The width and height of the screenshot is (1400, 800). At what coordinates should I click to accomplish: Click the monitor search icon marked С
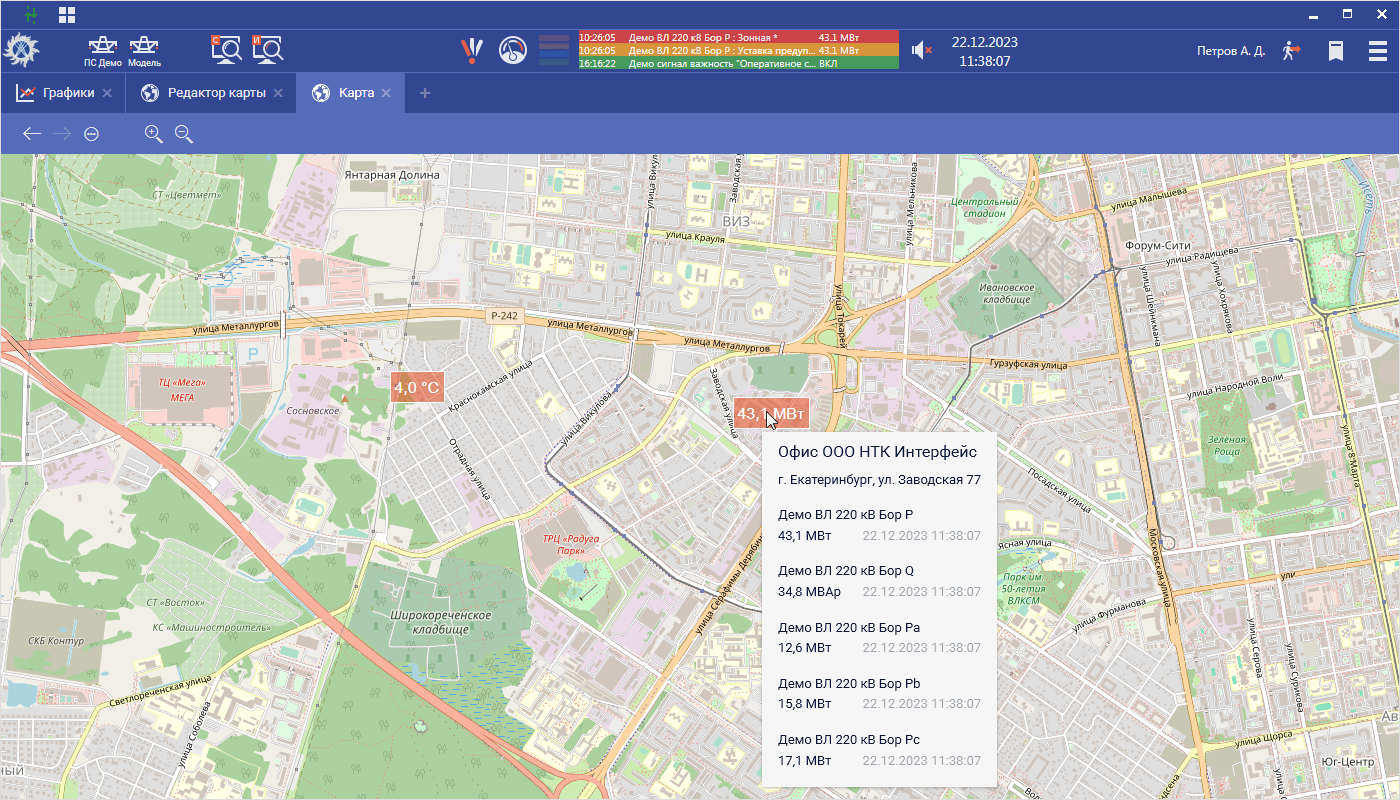click(x=226, y=48)
